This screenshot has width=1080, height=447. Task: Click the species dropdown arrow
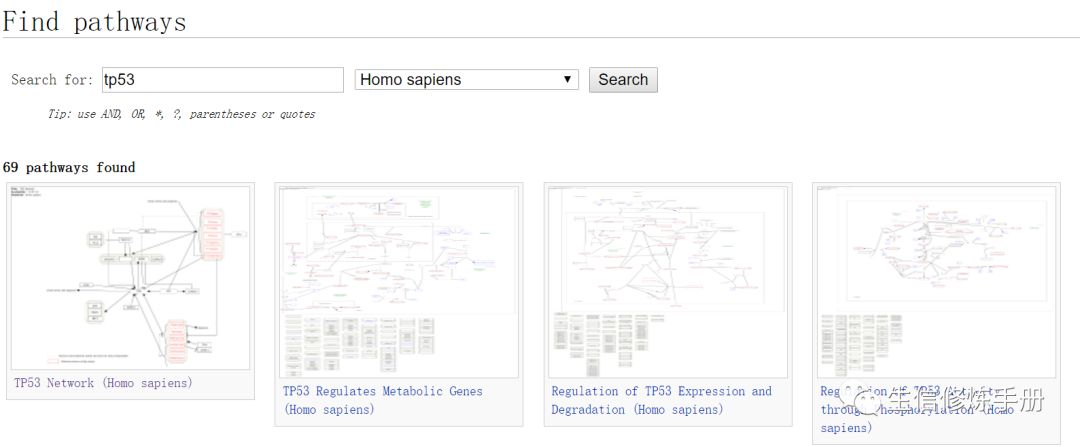point(567,80)
